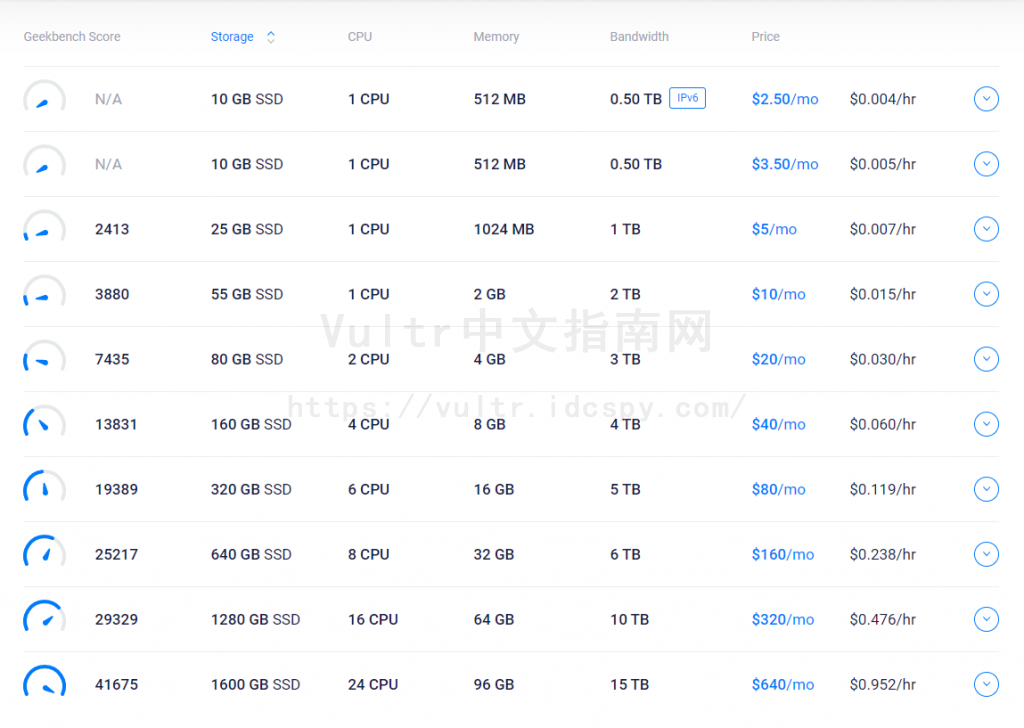Select the 320 GB SSD storage cell
This screenshot has height=728, width=1024.
point(251,489)
